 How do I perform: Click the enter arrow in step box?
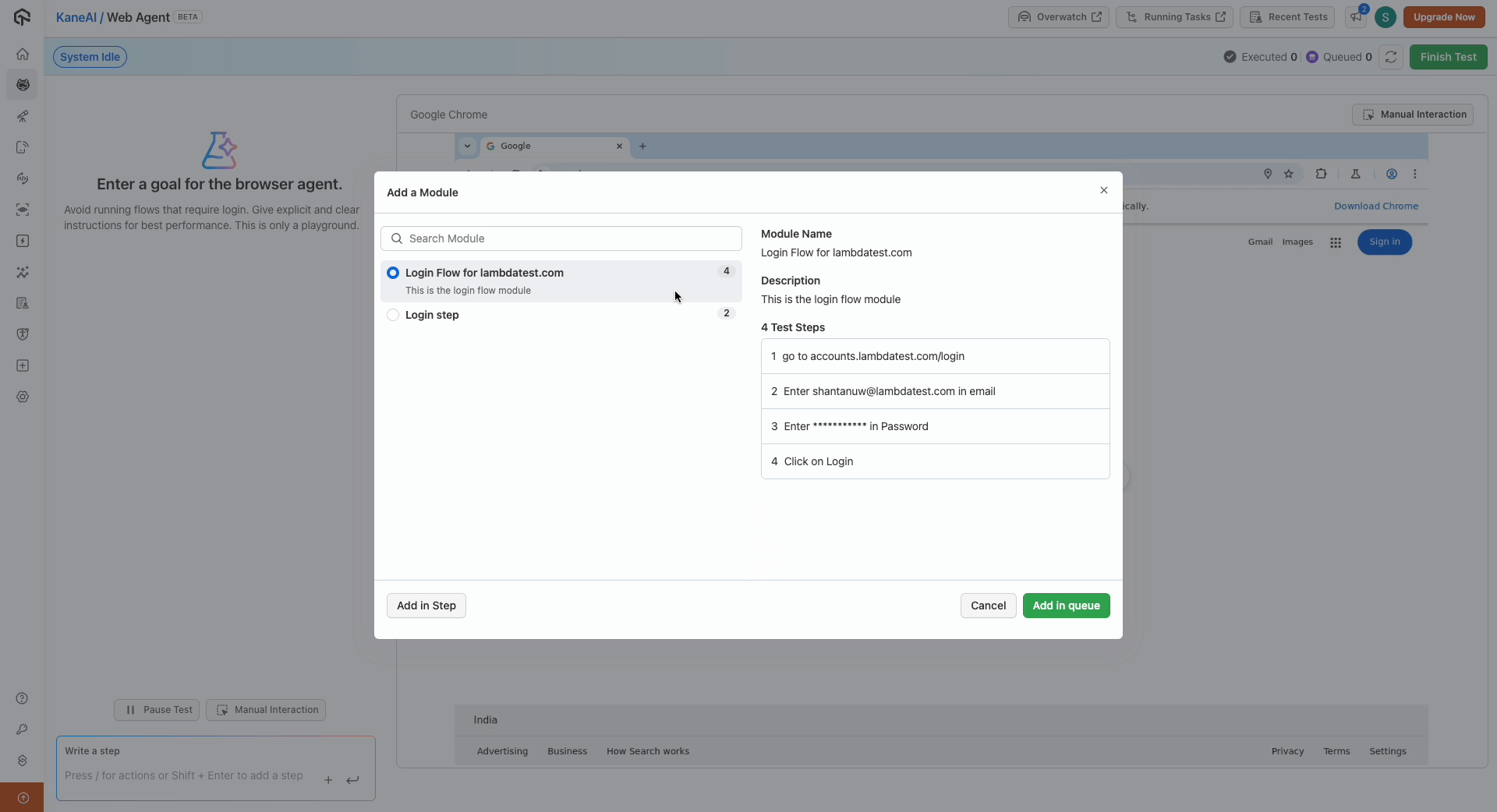(352, 780)
